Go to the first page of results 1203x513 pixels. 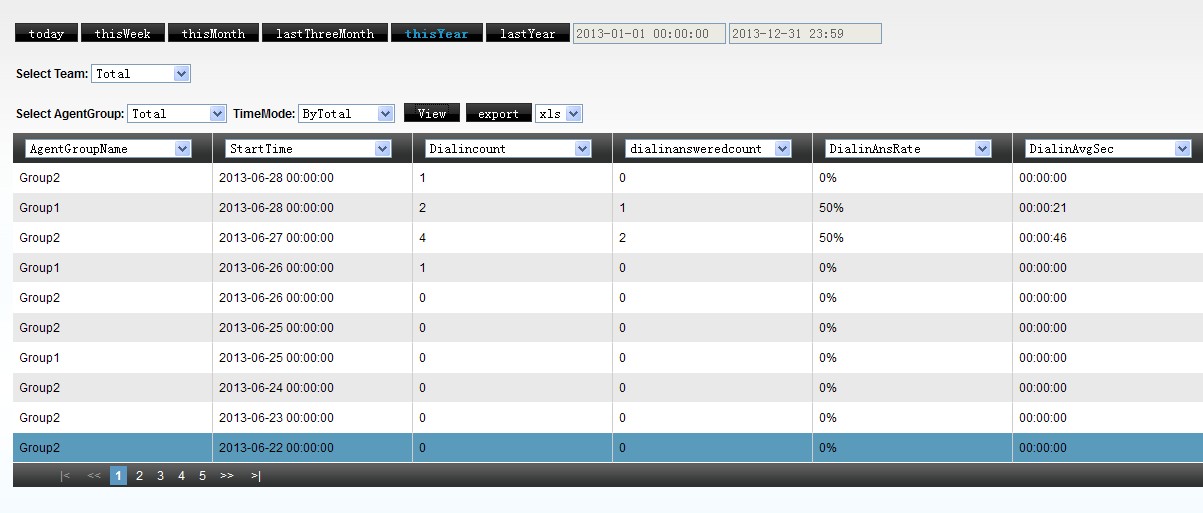pyautogui.click(x=65, y=476)
